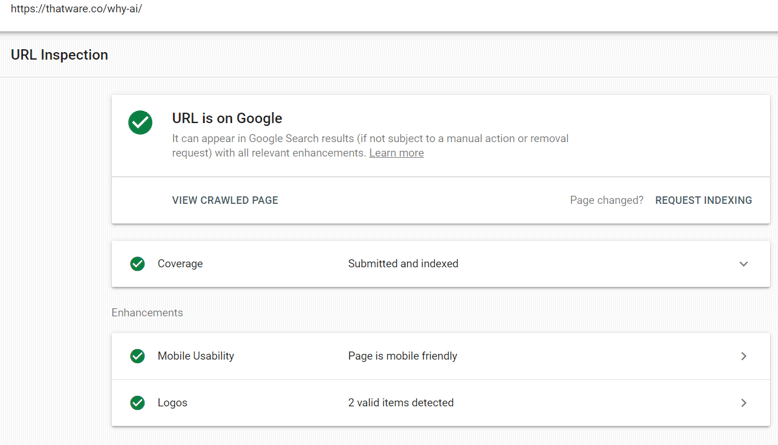Viewport: 778px width, 445px height.
Task: Click the Page changed? prompt text
Action: click(606, 200)
